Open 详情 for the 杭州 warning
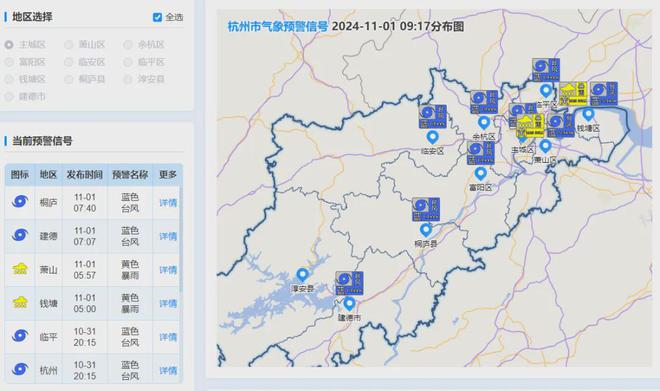This screenshot has height=391, width=660. point(168,371)
